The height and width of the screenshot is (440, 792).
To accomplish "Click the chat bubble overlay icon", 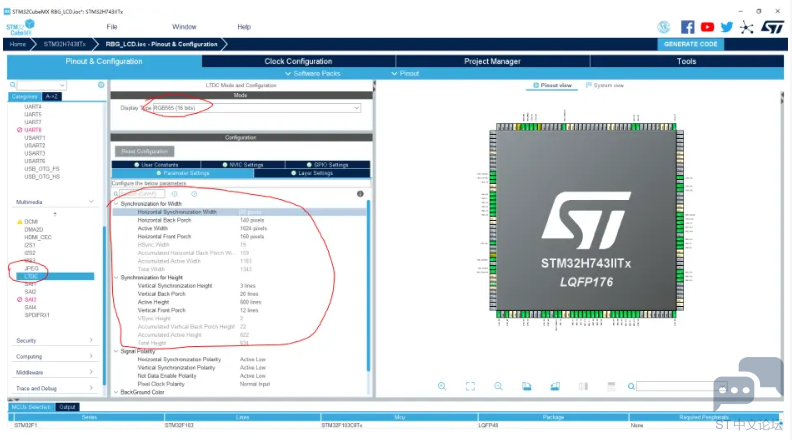I will [748, 383].
